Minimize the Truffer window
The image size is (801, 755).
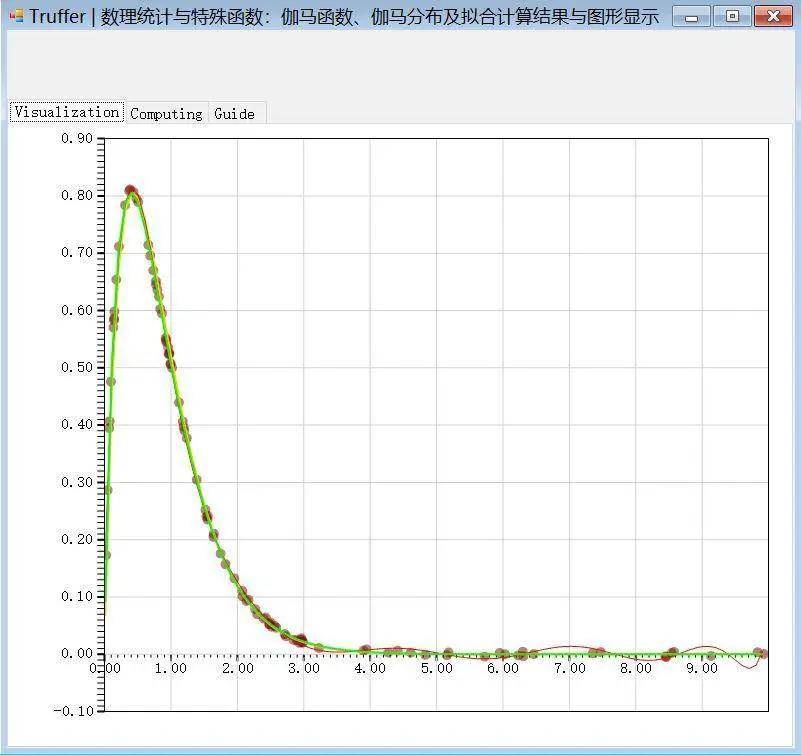pos(691,17)
